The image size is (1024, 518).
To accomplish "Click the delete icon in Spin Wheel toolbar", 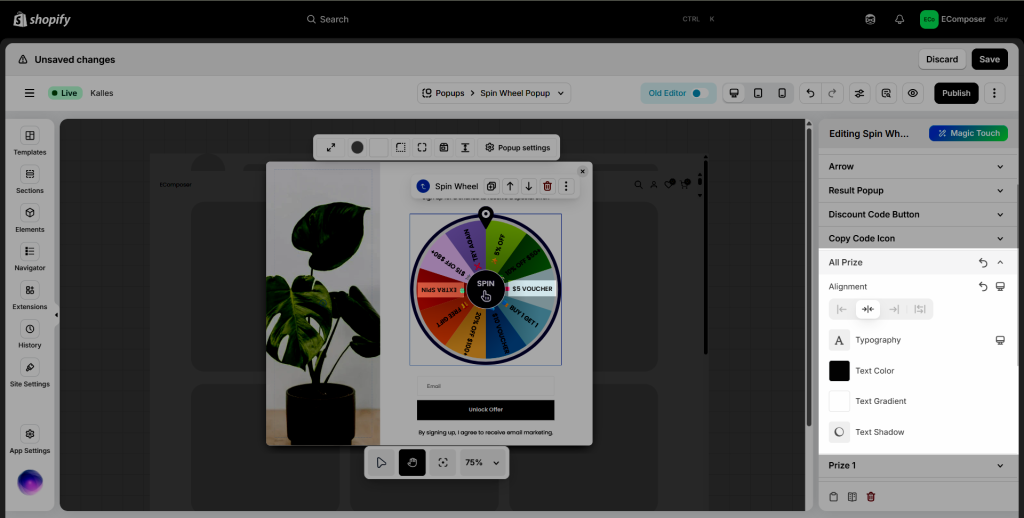I will (x=547, y=186).
